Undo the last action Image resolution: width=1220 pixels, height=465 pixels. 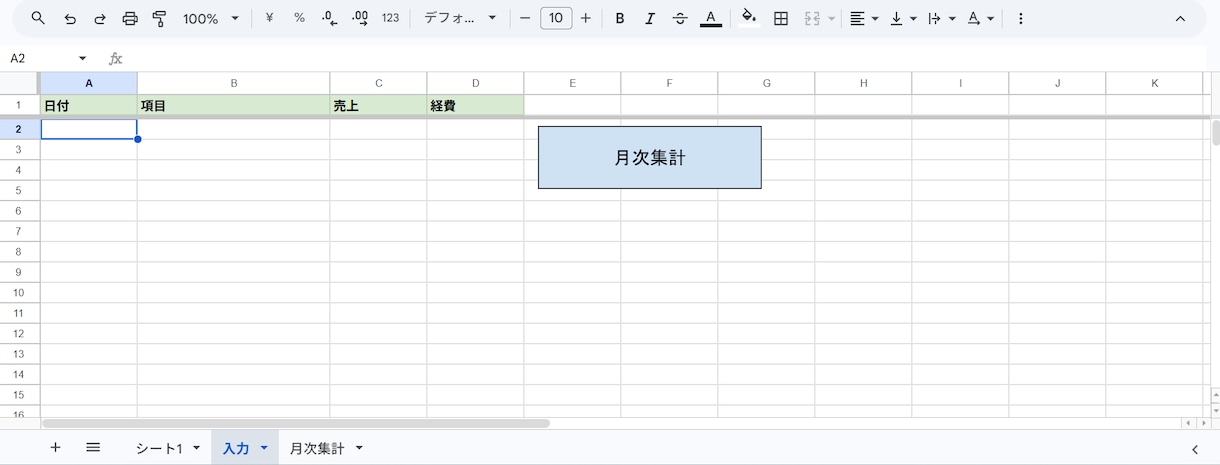click(x=69, y=18)
